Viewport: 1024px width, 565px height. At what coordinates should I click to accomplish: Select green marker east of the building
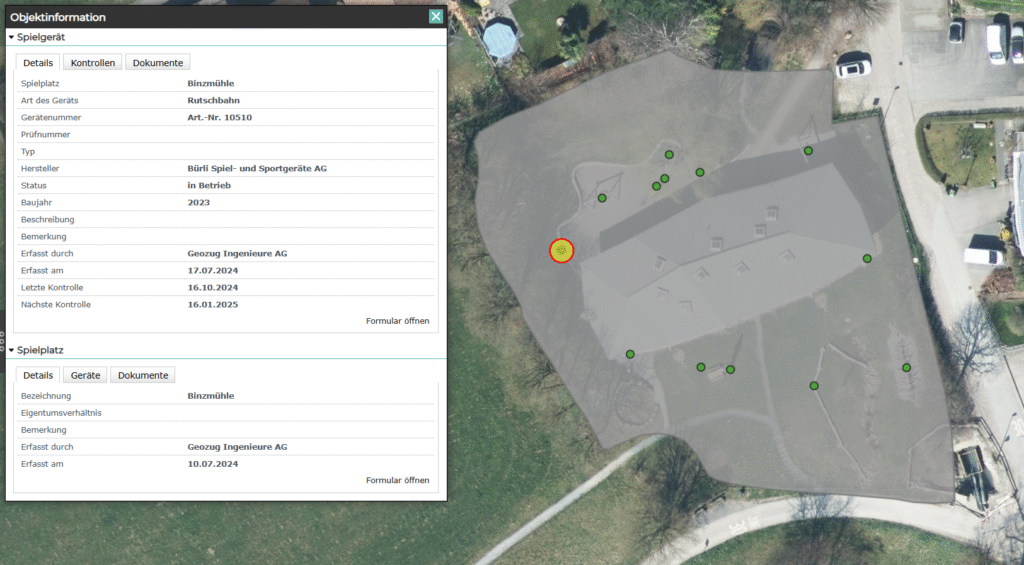coord(867,259)
